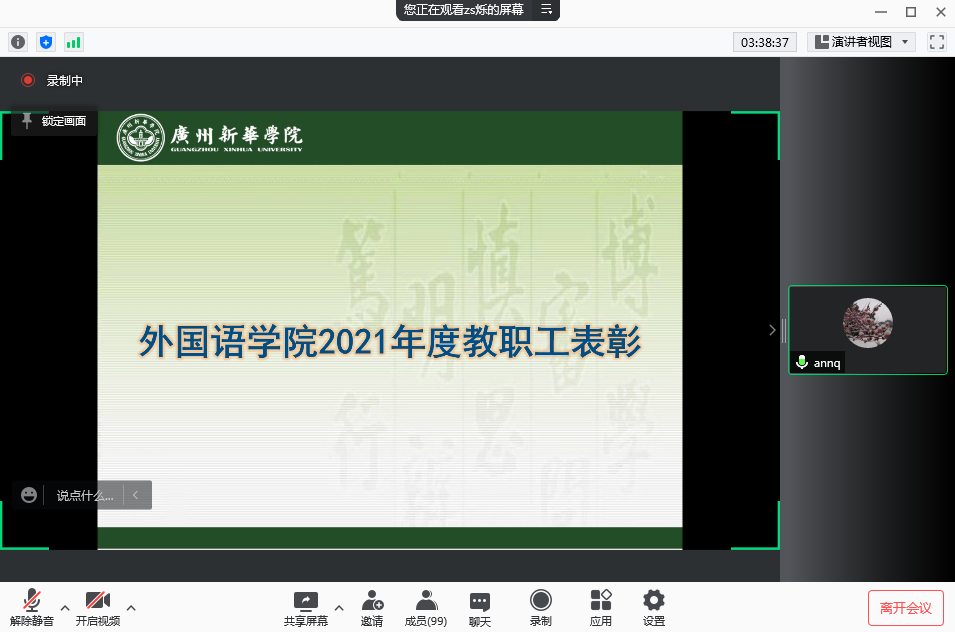955x632 pixels.
Task: Open the emoji reaction picker
Action: [x=29, y=495]
